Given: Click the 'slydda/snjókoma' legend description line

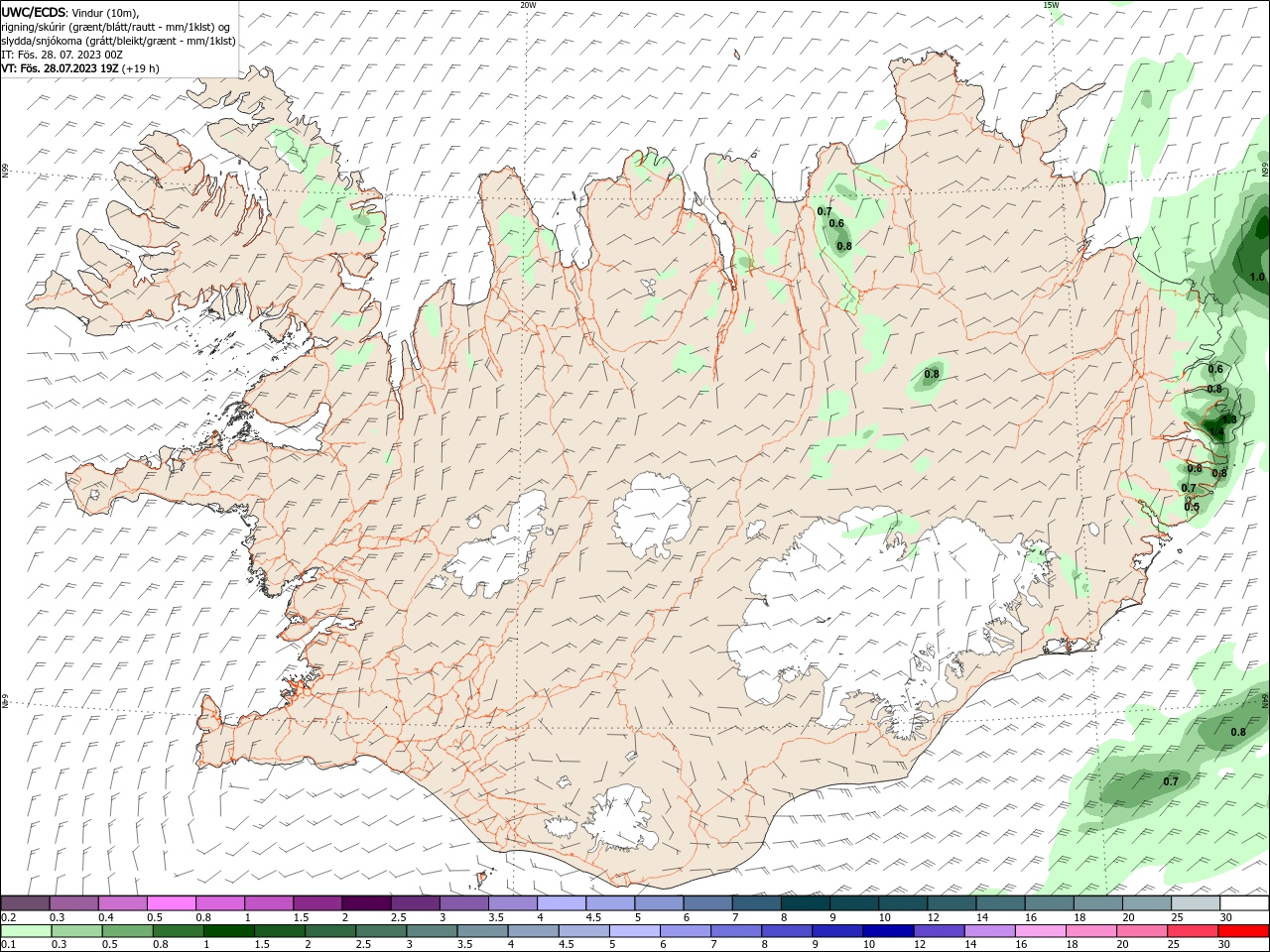Looking at the screenshot, I should click(118, 41).
